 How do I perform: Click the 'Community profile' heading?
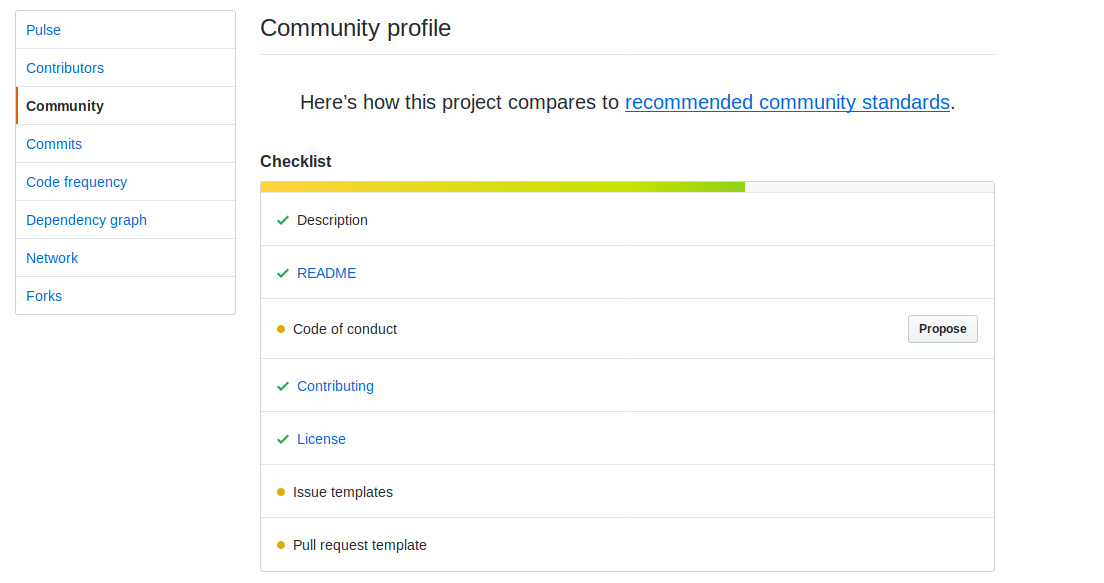pos(356,28)
